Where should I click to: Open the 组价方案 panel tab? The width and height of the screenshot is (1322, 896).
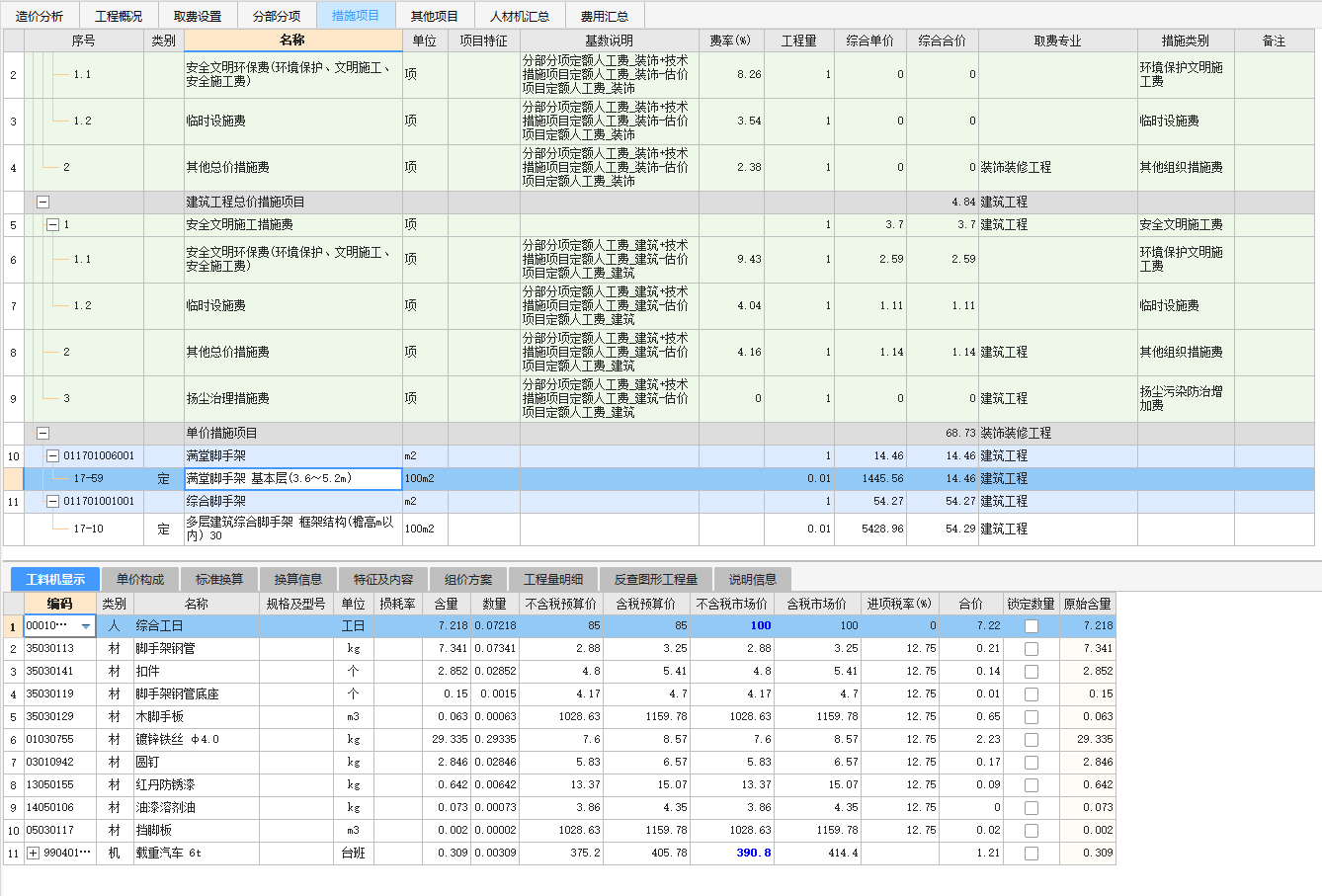click(x=468, y=579)
